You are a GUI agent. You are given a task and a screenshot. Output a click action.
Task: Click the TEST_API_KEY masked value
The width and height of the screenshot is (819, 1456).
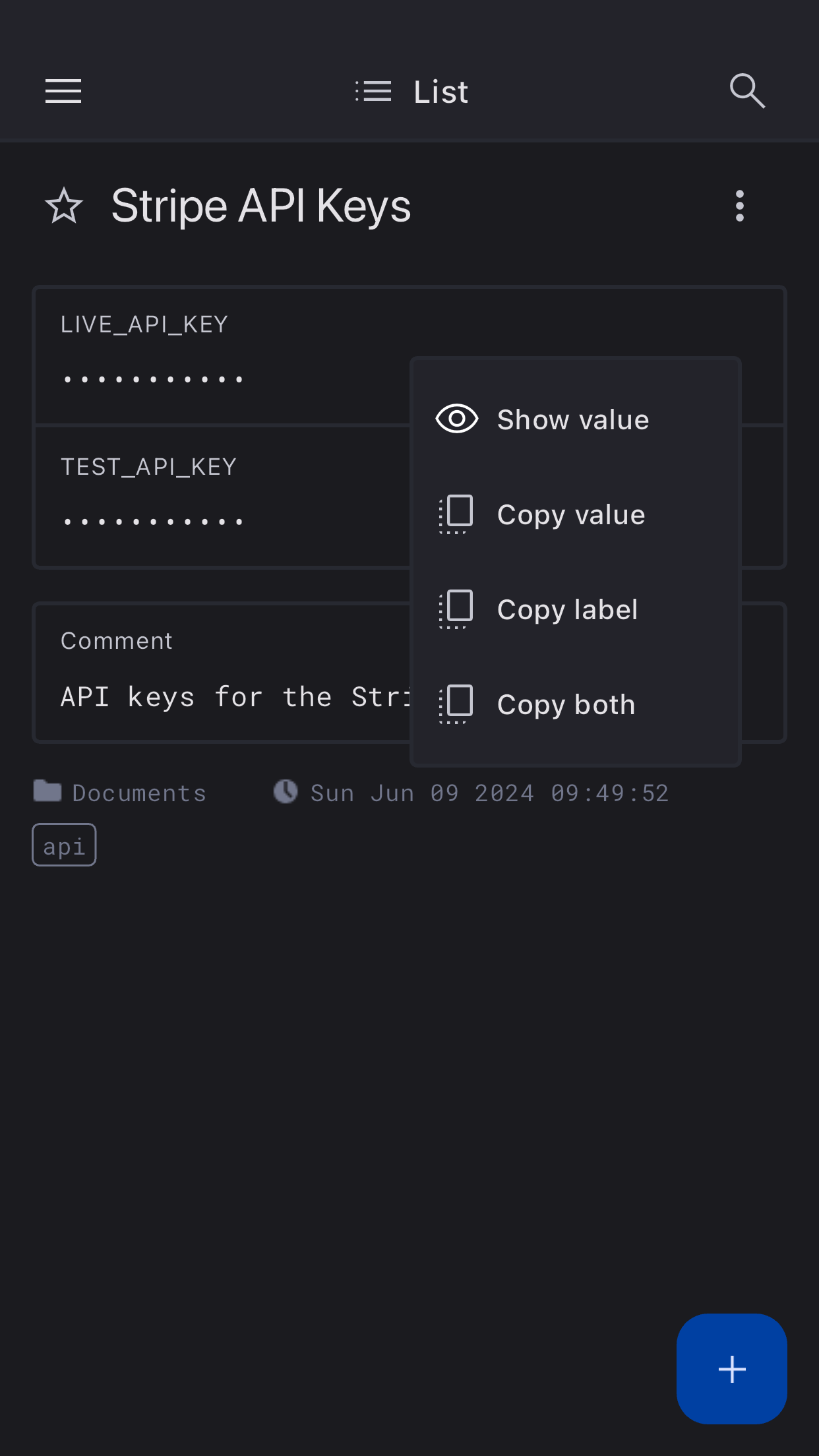tap(153, 522)
